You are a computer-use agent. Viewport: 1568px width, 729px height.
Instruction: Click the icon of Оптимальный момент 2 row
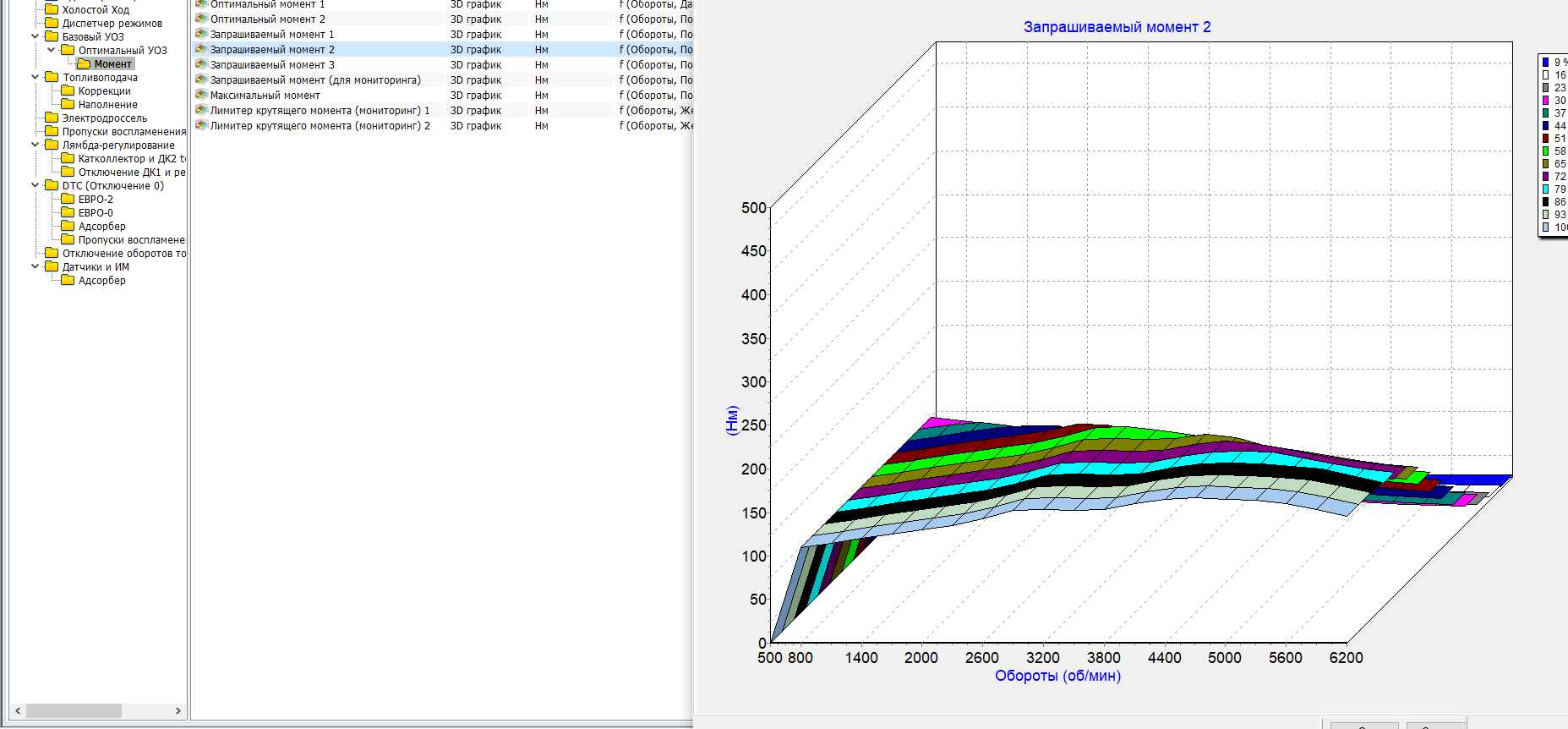click(x=201, y=19)
